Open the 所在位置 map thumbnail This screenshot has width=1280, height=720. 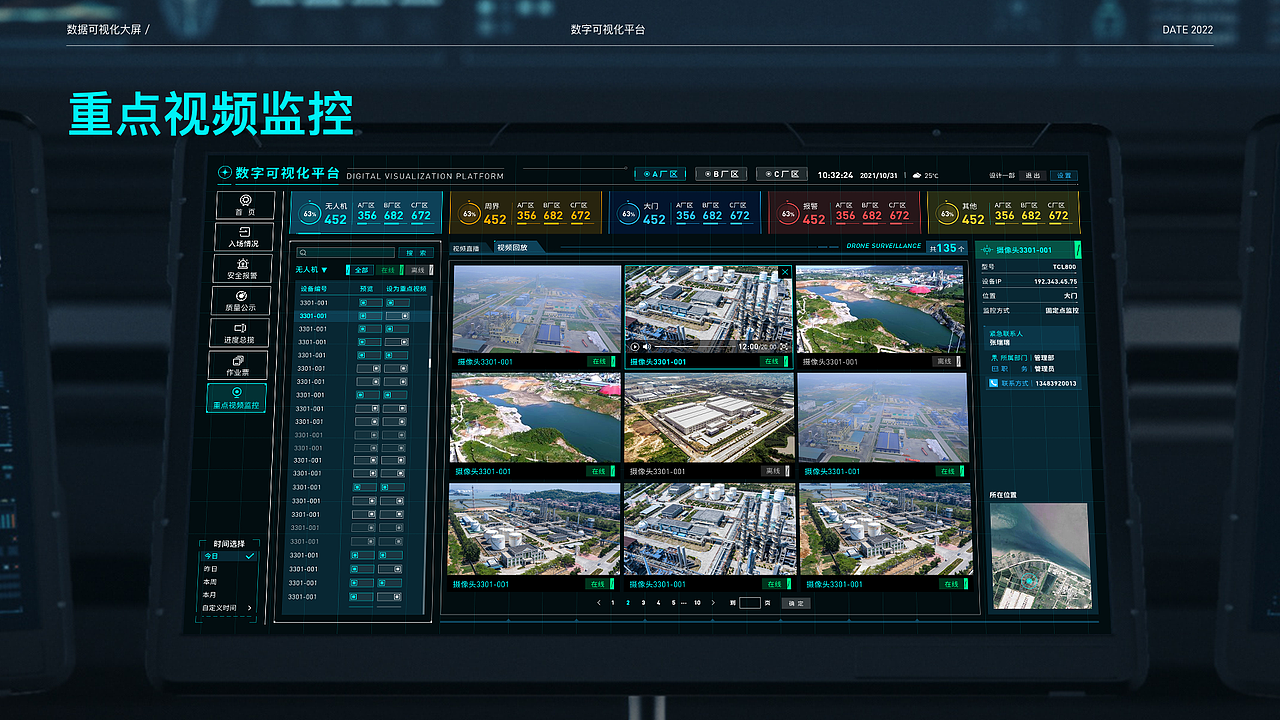(x=1039, y=556)
